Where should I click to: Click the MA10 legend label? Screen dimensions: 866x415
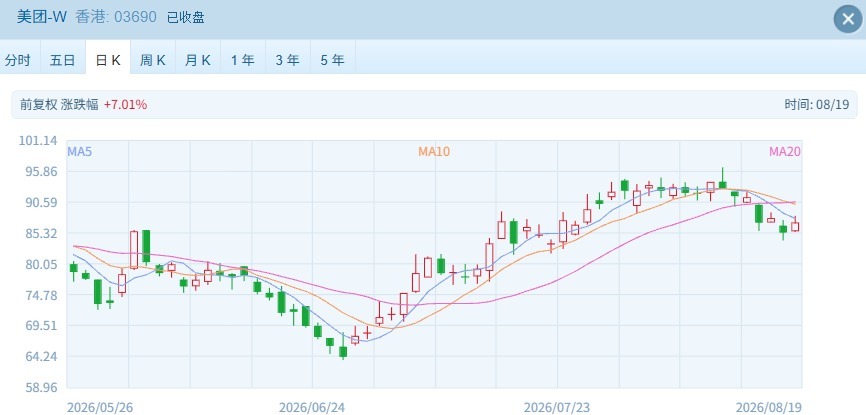tap(434, 151)
